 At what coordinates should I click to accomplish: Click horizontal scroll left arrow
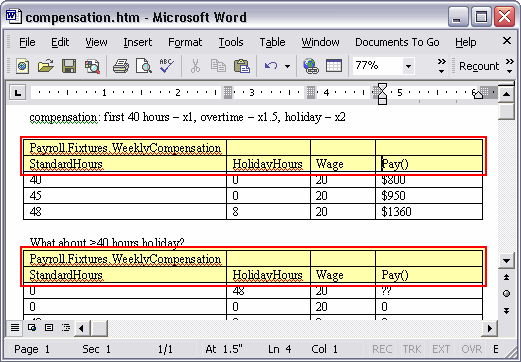click(81, 328)
